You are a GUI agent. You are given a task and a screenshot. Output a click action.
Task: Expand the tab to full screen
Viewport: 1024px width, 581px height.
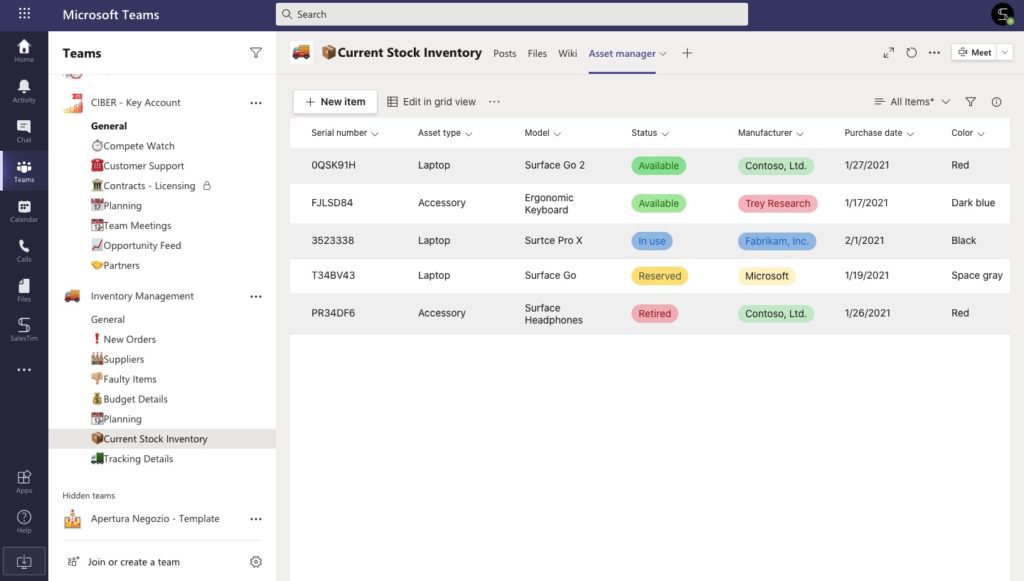pos(889,53)
